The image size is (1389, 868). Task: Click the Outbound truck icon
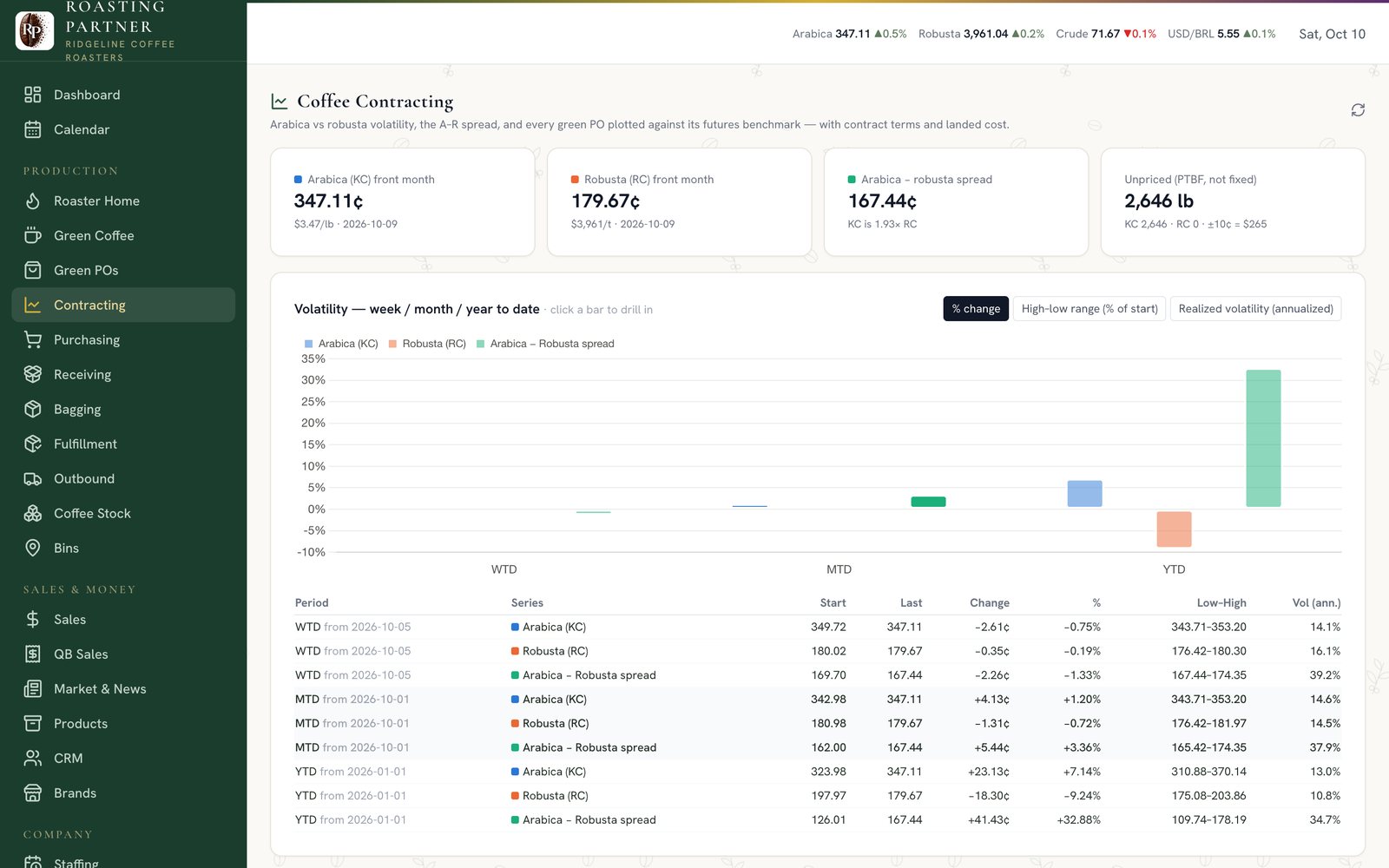click(33, 478)
